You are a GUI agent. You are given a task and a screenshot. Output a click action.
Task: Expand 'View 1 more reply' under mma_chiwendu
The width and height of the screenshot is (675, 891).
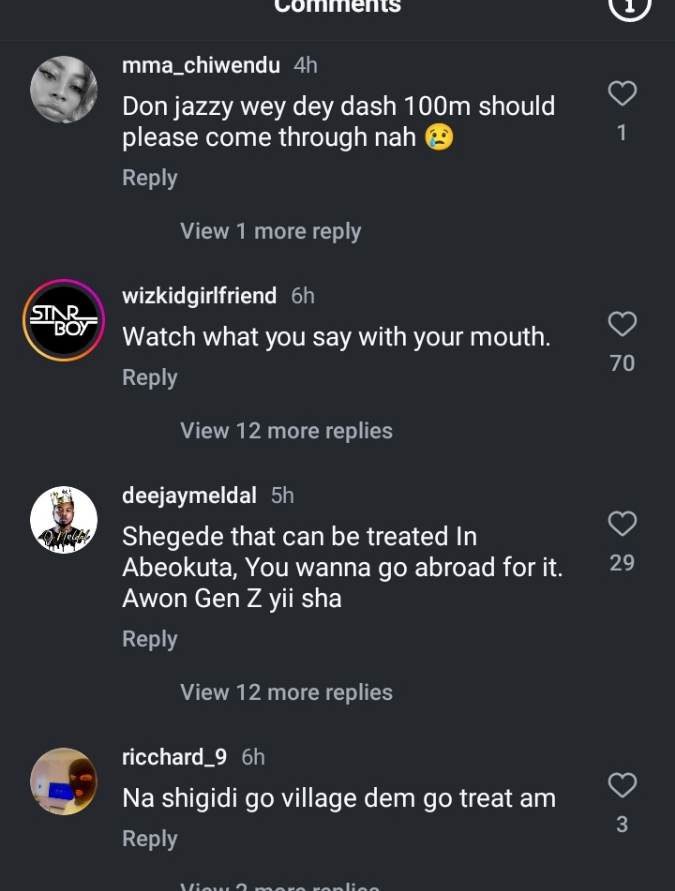tap(270, 231)
